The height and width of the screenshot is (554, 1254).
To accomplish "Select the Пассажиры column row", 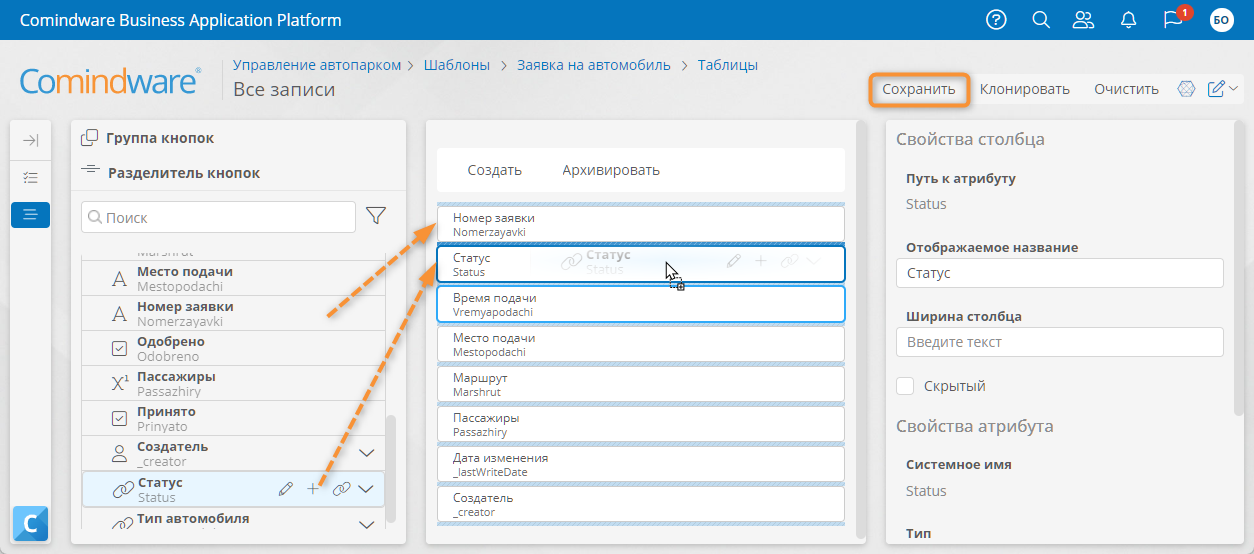I will [x=641, y=424].
